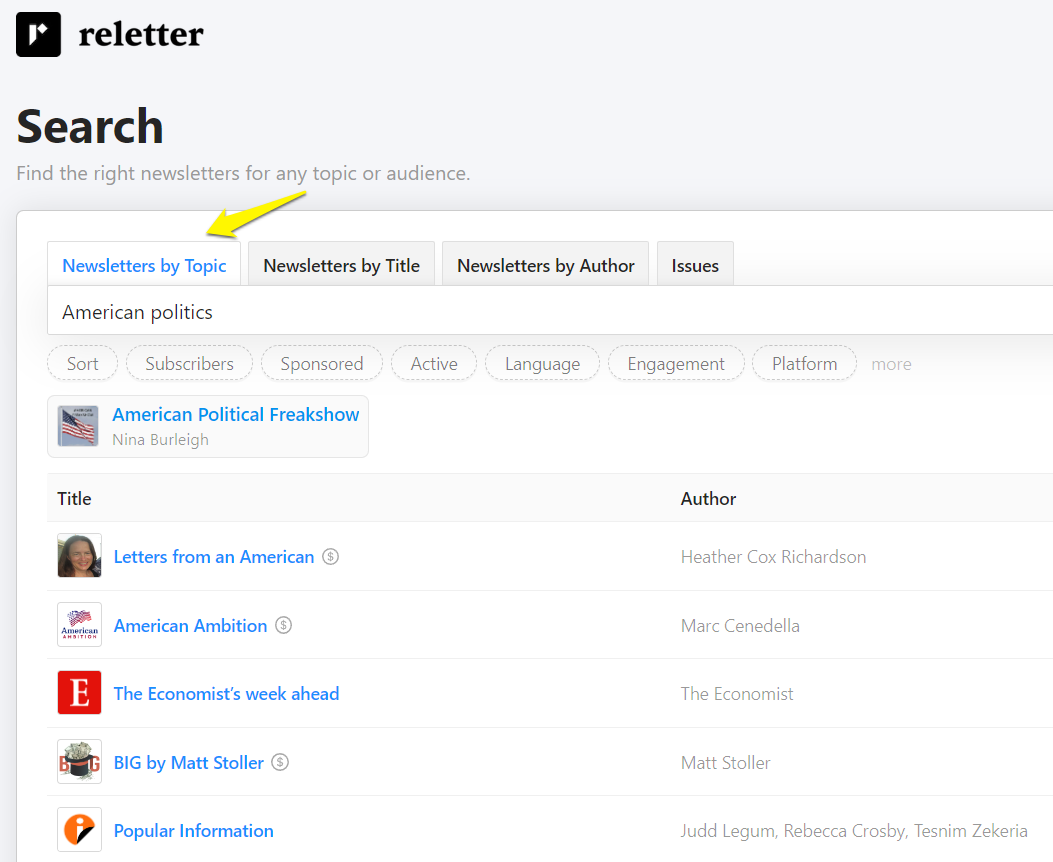
Task: Click the Popular Information newsletter icon
Action: tap(79, 829)
